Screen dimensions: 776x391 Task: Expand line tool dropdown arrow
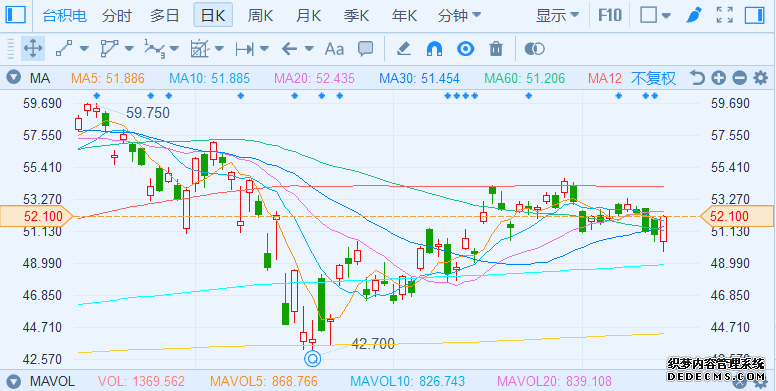pos(84,49)
